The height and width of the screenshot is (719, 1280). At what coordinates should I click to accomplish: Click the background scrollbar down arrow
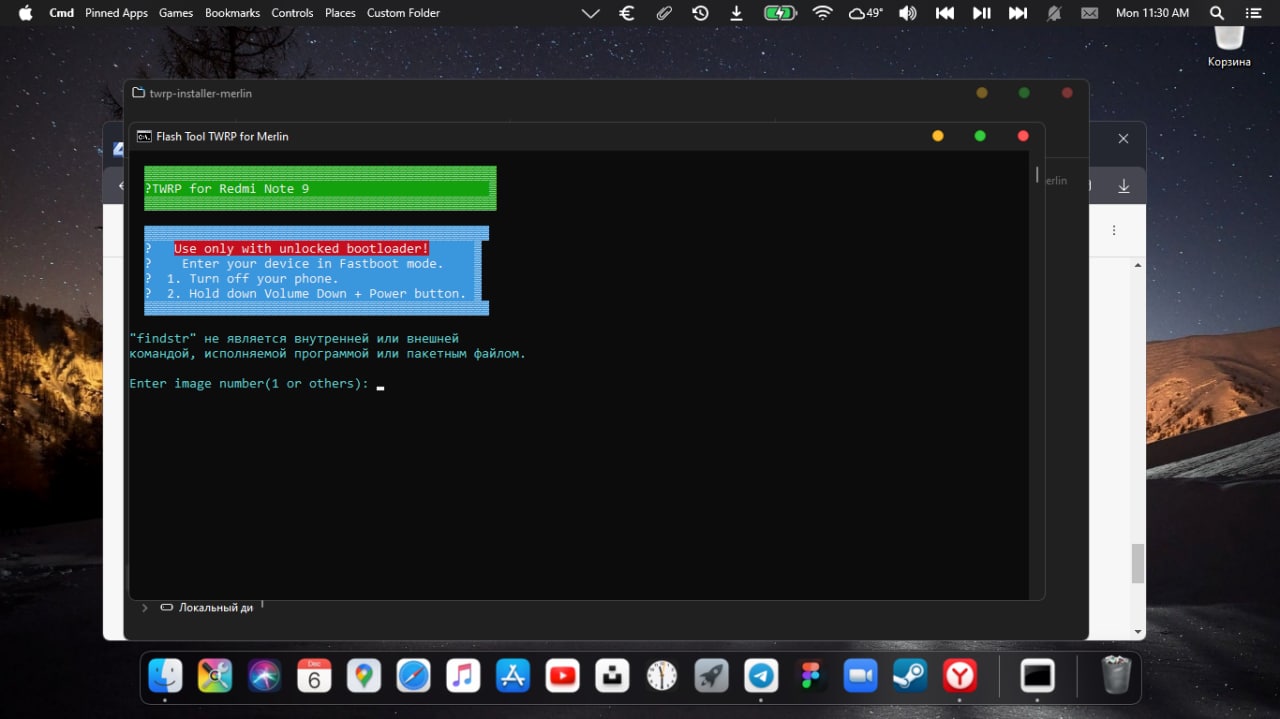(x=1138, y=632)
